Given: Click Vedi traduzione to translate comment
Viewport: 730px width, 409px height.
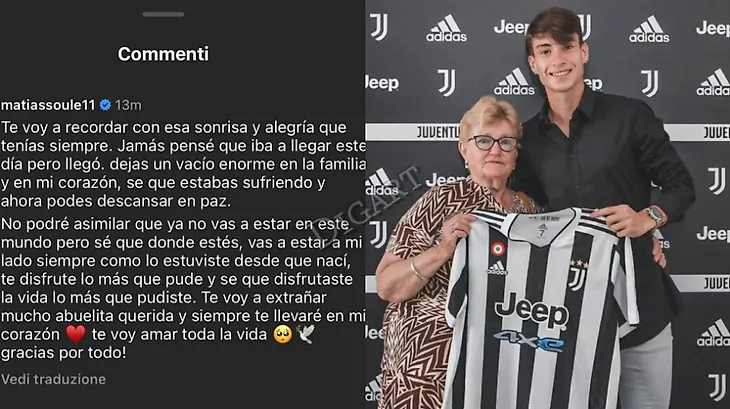Looking at the screenshot, I should [53, 379].
